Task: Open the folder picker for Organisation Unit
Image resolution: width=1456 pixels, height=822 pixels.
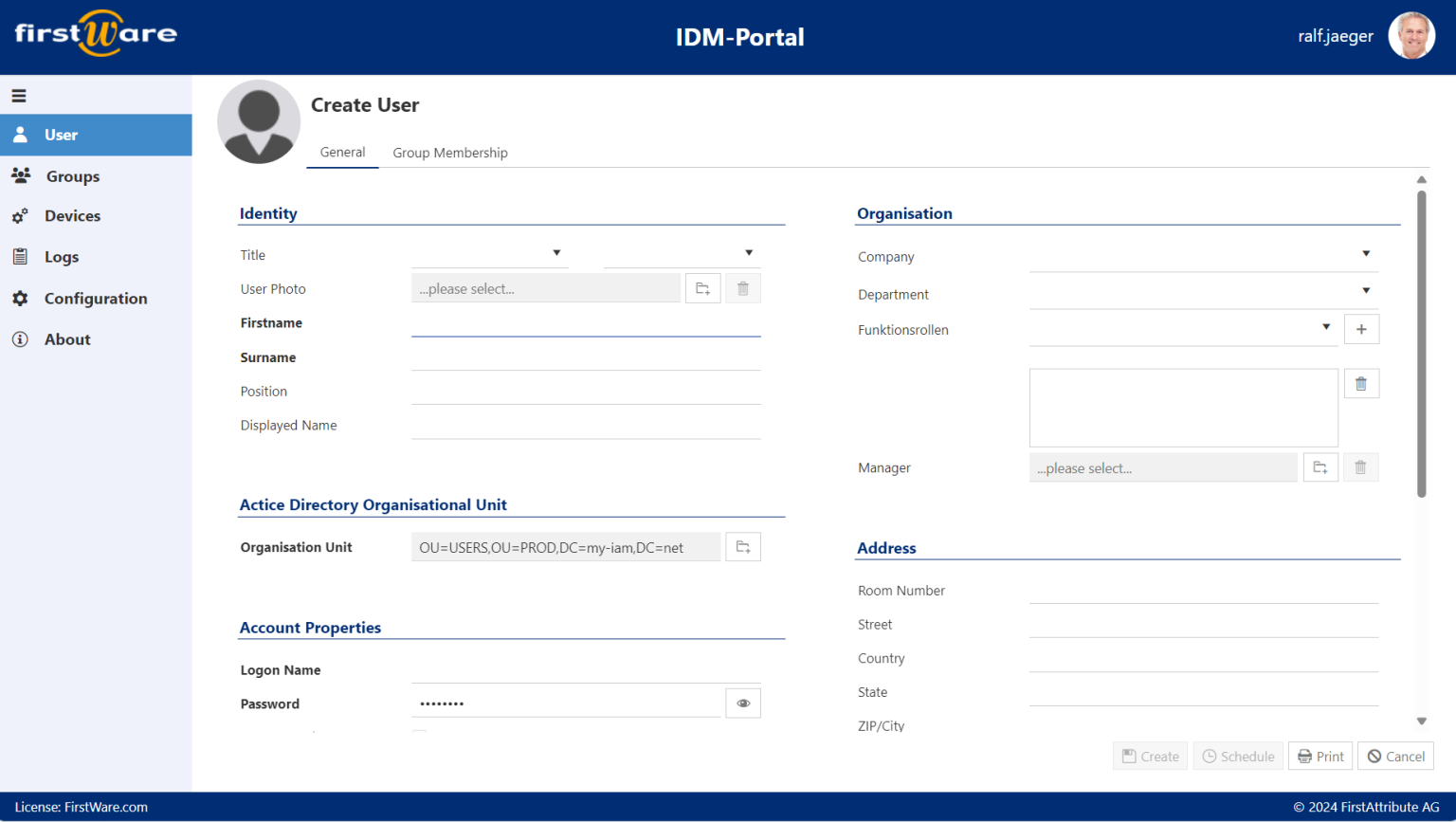Action: (x=743, y=546)
